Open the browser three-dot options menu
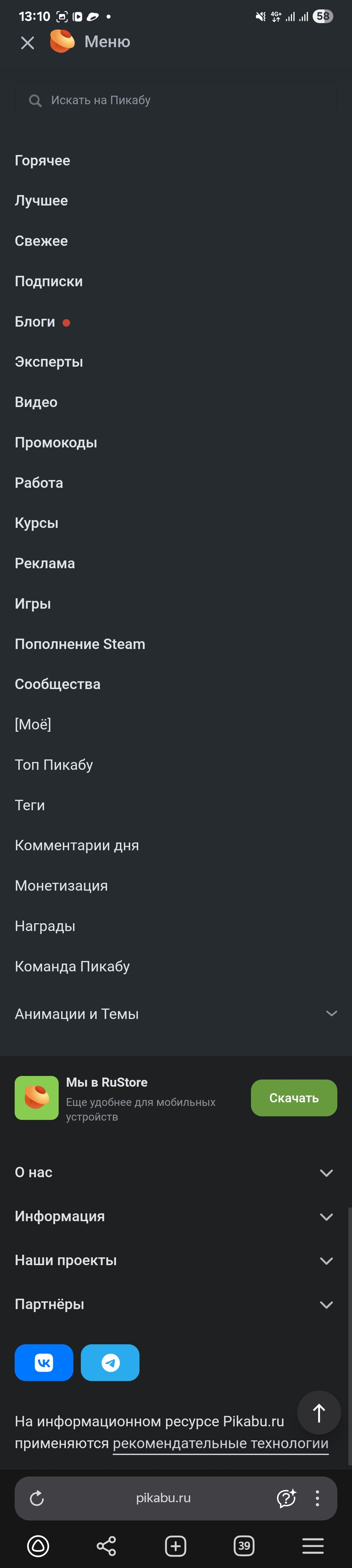Screen dimensions: 352x1568 317,1498
